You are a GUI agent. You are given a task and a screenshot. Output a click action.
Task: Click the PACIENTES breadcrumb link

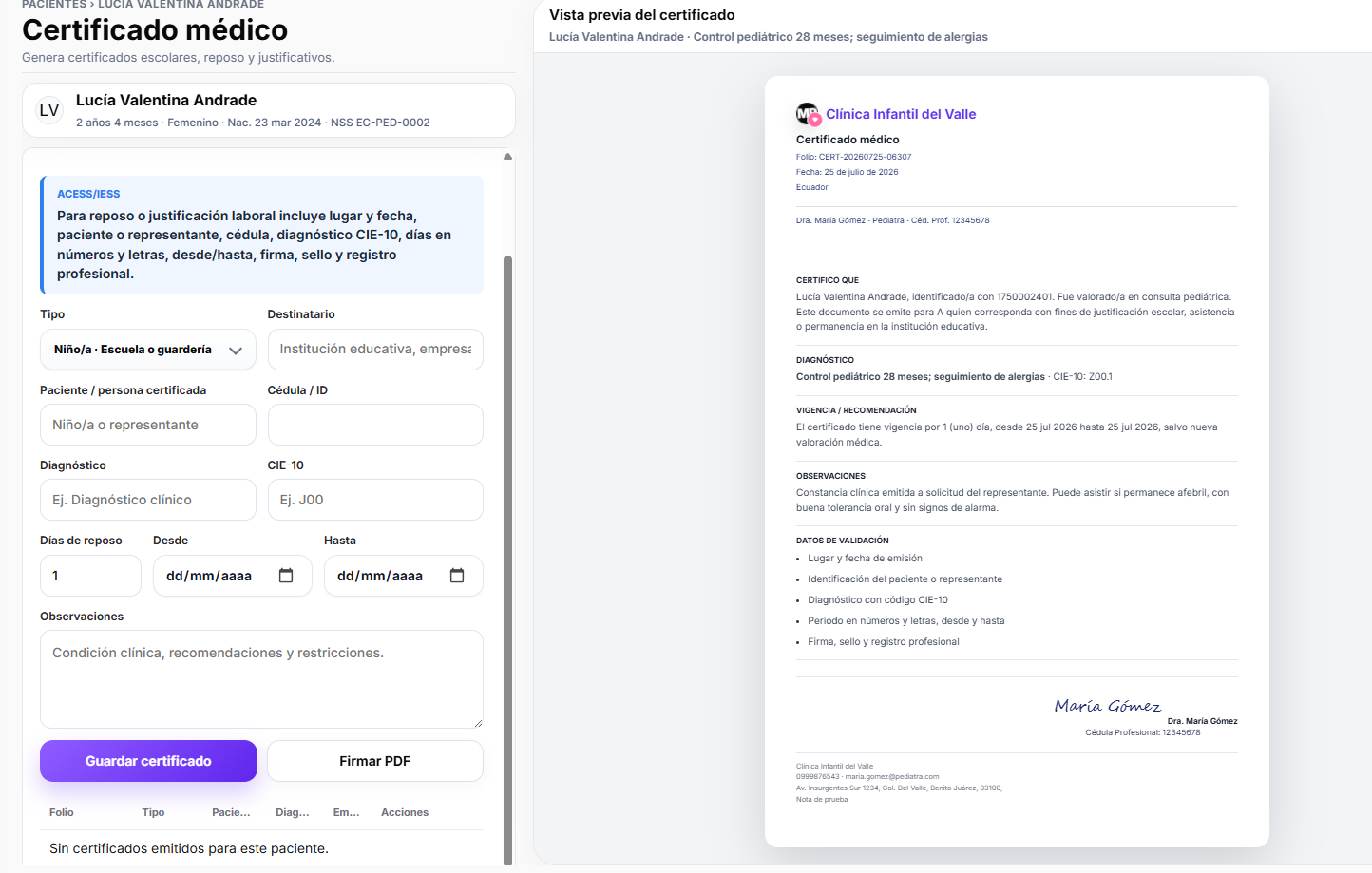53,5
